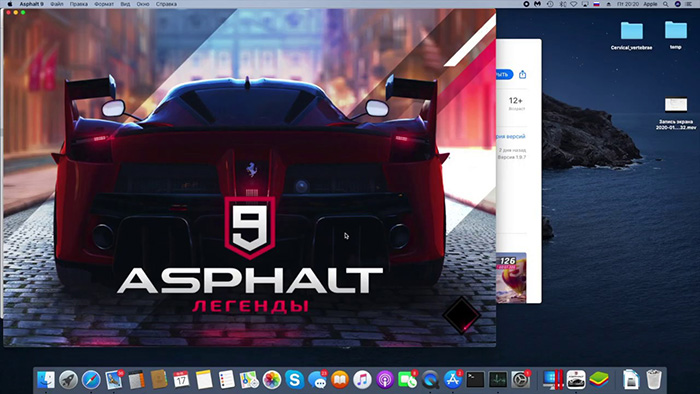This screenshot has height=394, width=700.
Task: Open the Bluetooth menu bar icon
Action: (562, 4)
